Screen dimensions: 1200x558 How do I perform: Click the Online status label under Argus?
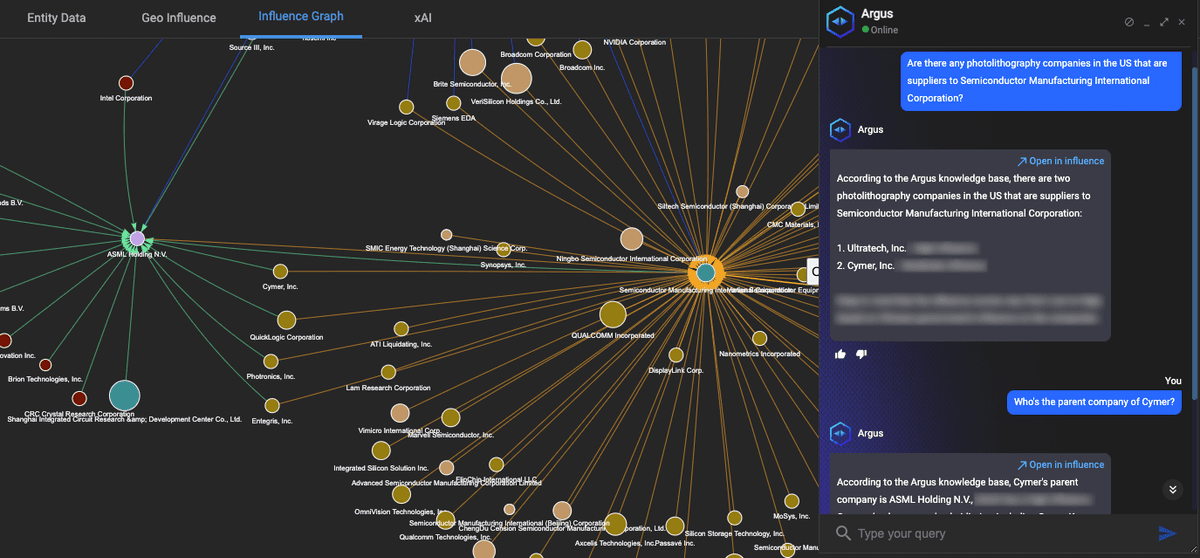tap(884, 30)
